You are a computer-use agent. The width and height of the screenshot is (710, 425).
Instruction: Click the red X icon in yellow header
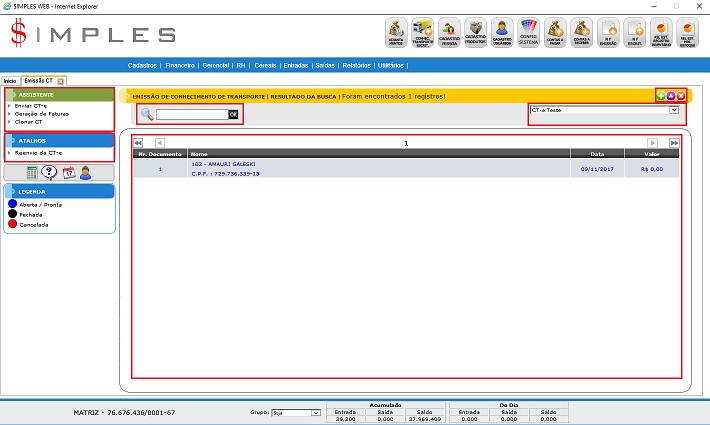pyautogui.click(x=681, y=96)
